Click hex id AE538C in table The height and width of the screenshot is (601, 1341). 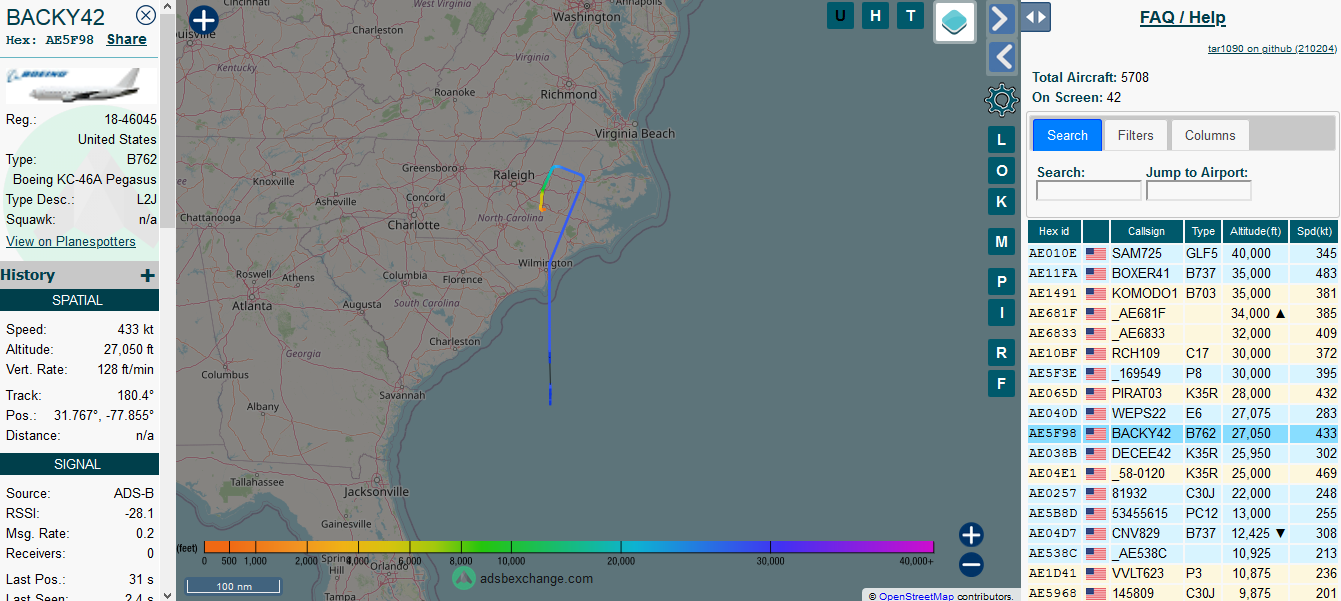(1053, 554)
